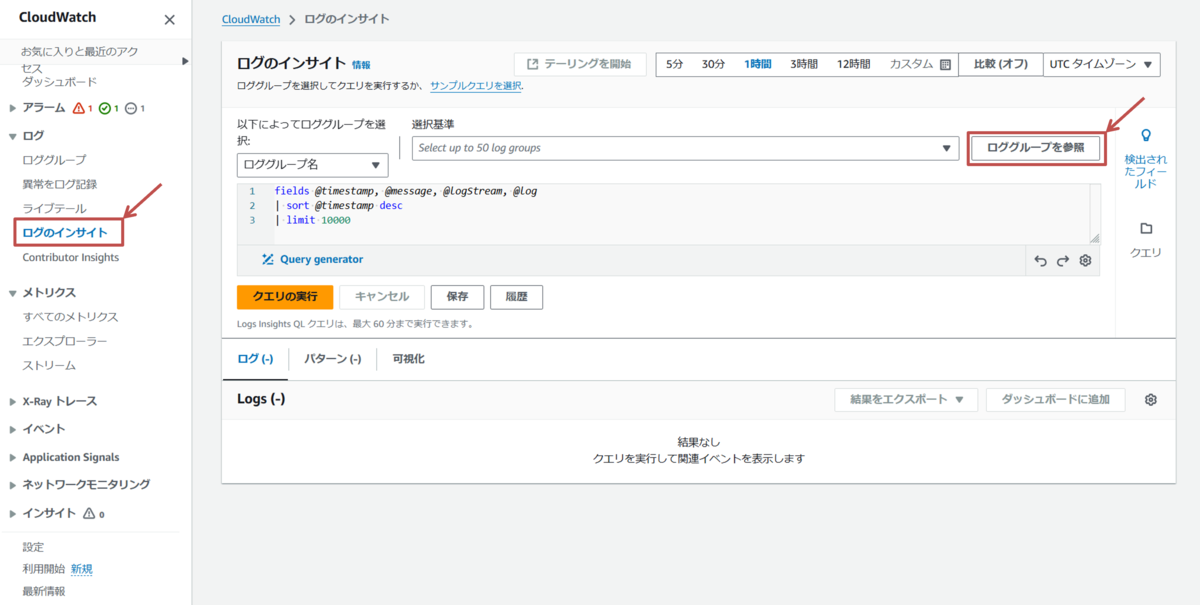Click the red alarm triangle icon
The width and height of the screenshot is (1200, 605).
pyautogui.click(x=79, y=108)
